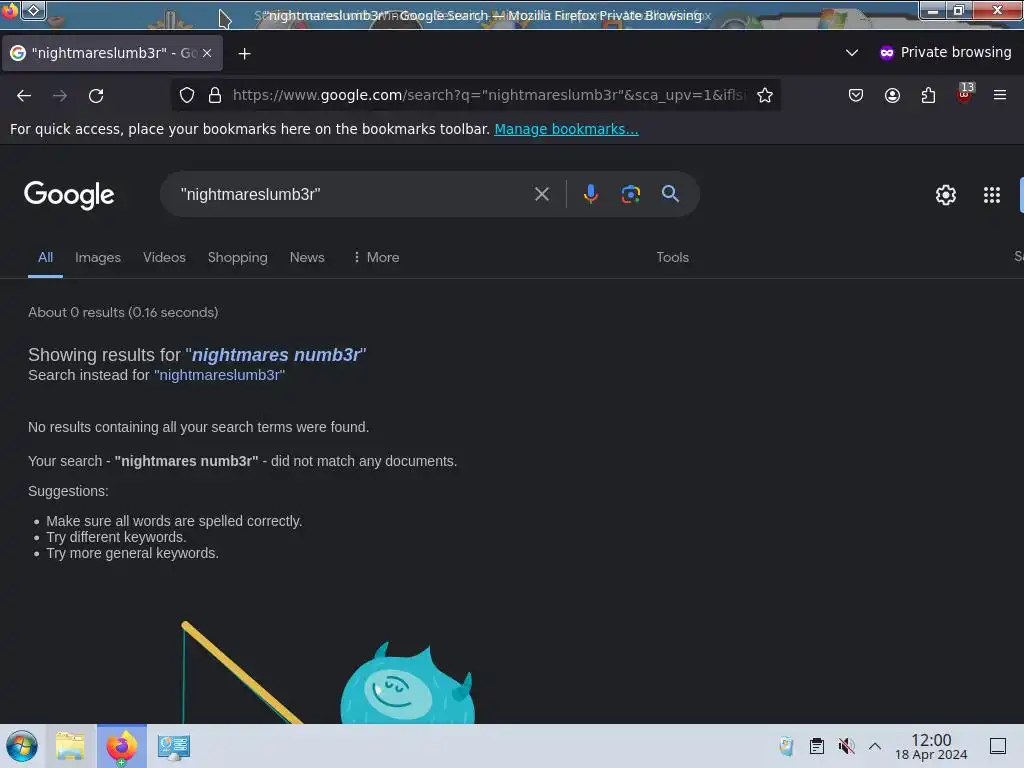View site security via the padlock icon
The width and height of the screenshot is (1024, 768).
click(215, 95)
